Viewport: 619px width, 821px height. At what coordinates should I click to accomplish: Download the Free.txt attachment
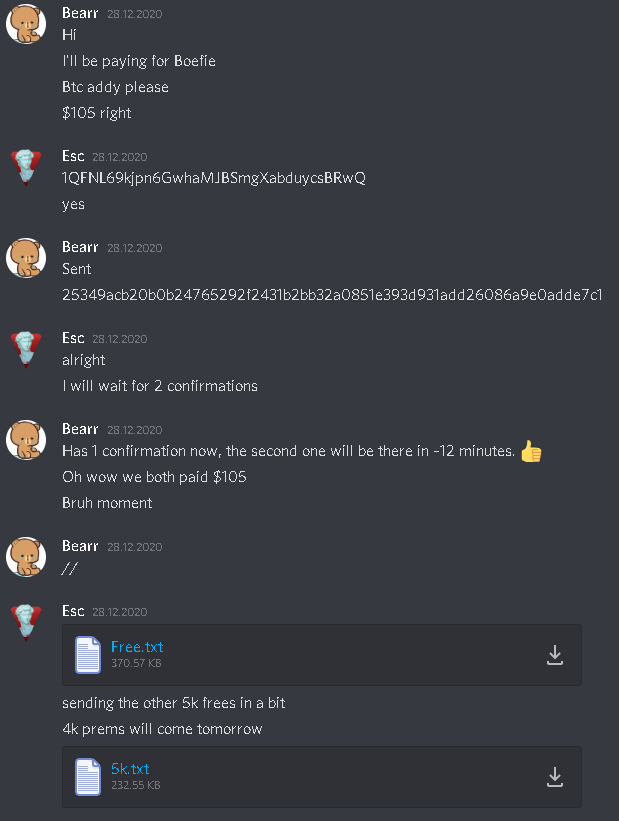555,655
